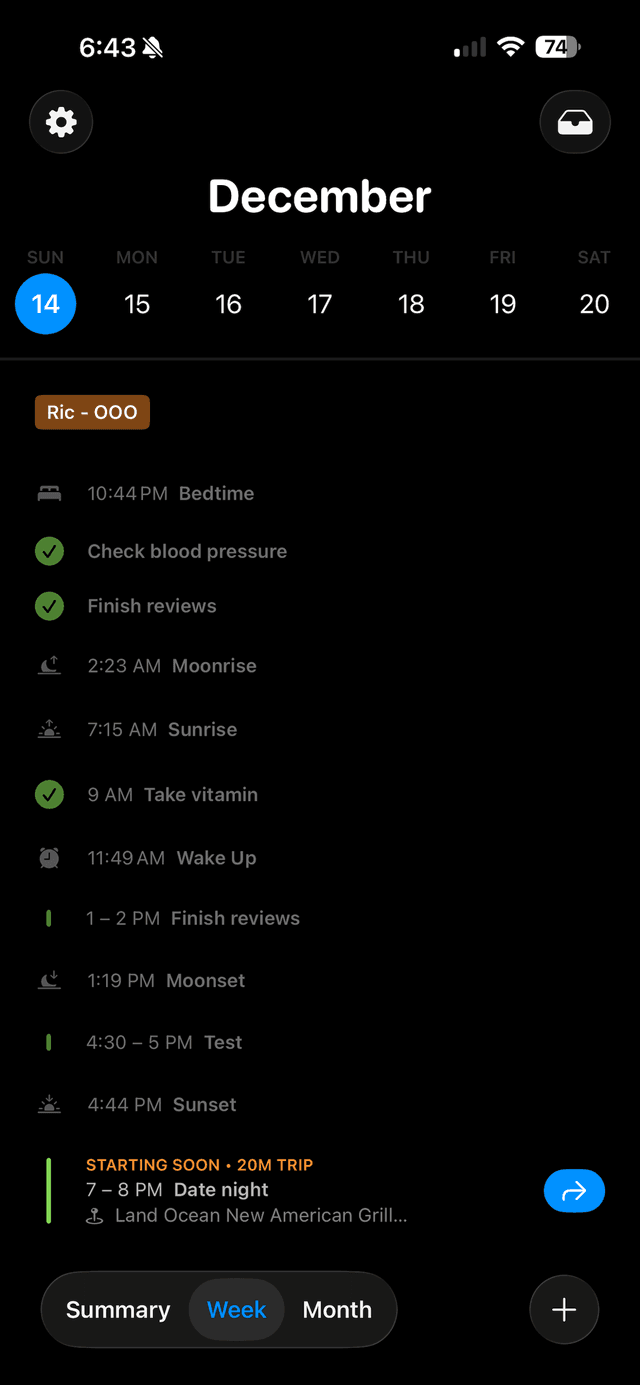Tap the sunset icon at 4:44 PM

click(x=49, y=1104)
